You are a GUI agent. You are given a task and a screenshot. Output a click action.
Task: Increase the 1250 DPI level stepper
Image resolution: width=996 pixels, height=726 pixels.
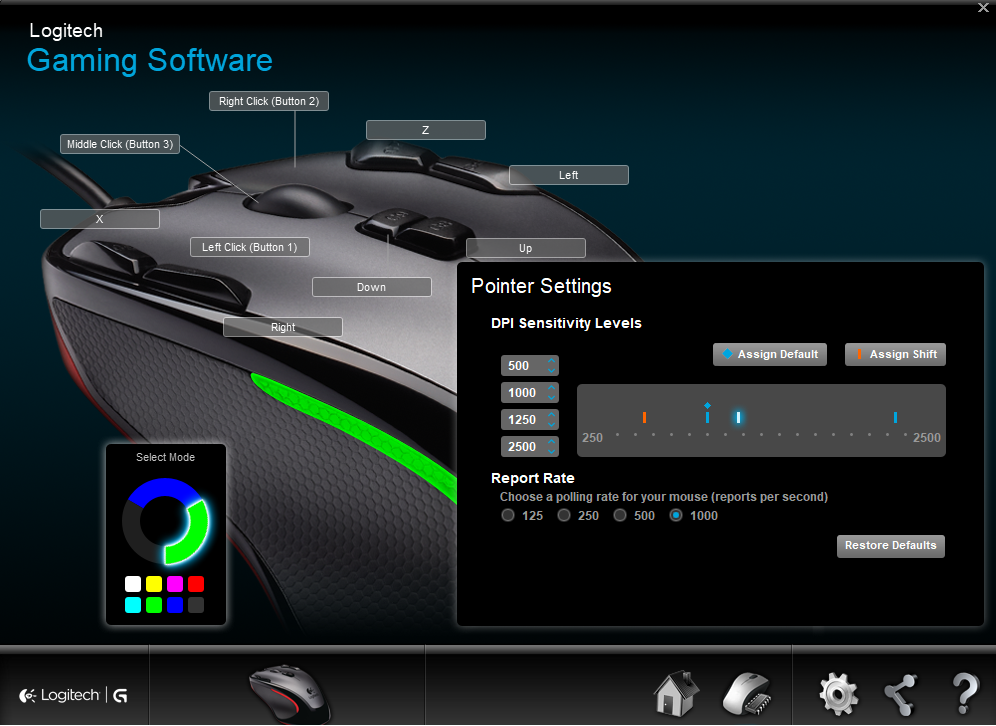[551, 415]
